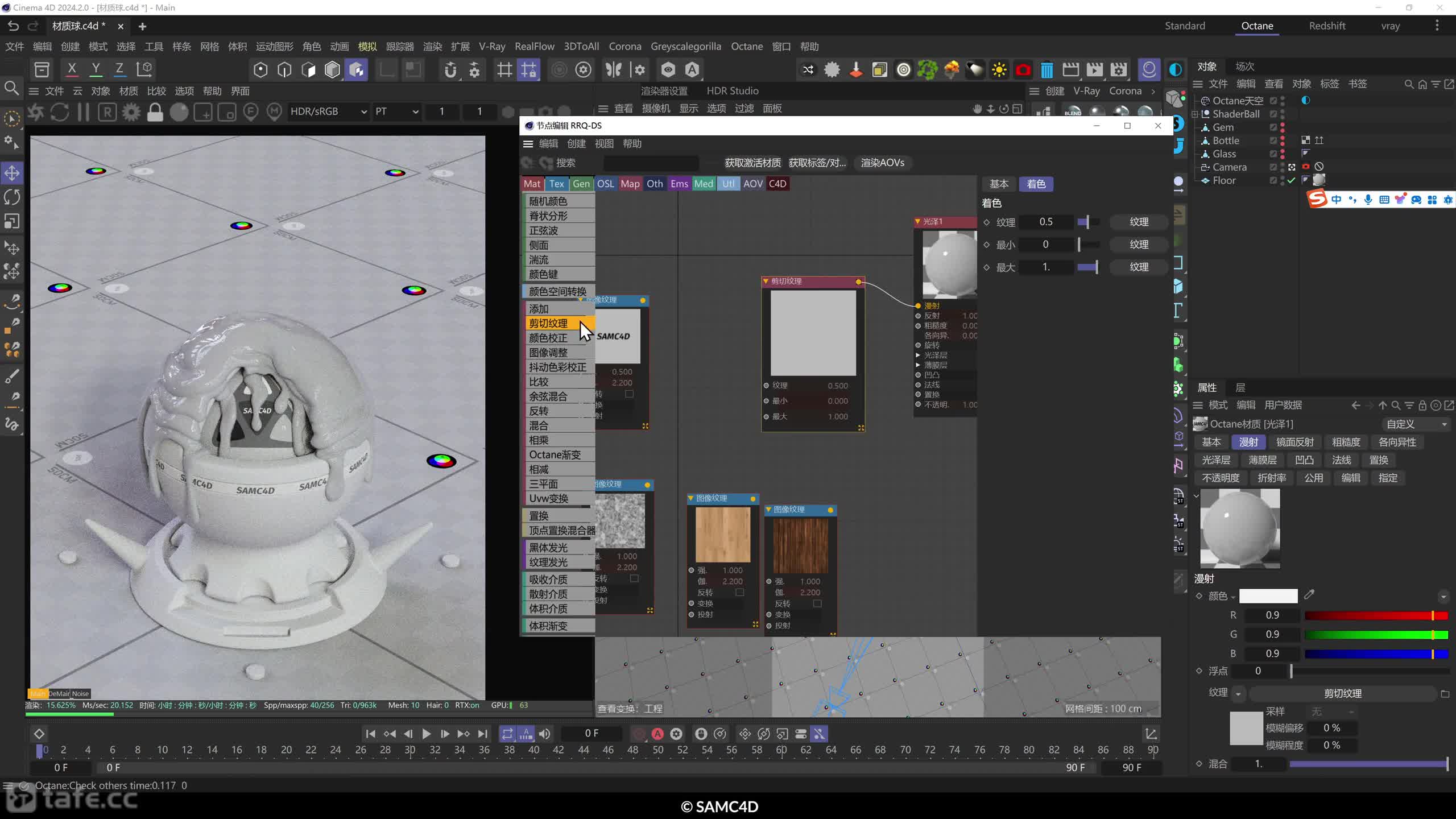Expand the ShaderBall object tree

(x=1195, y=114)
